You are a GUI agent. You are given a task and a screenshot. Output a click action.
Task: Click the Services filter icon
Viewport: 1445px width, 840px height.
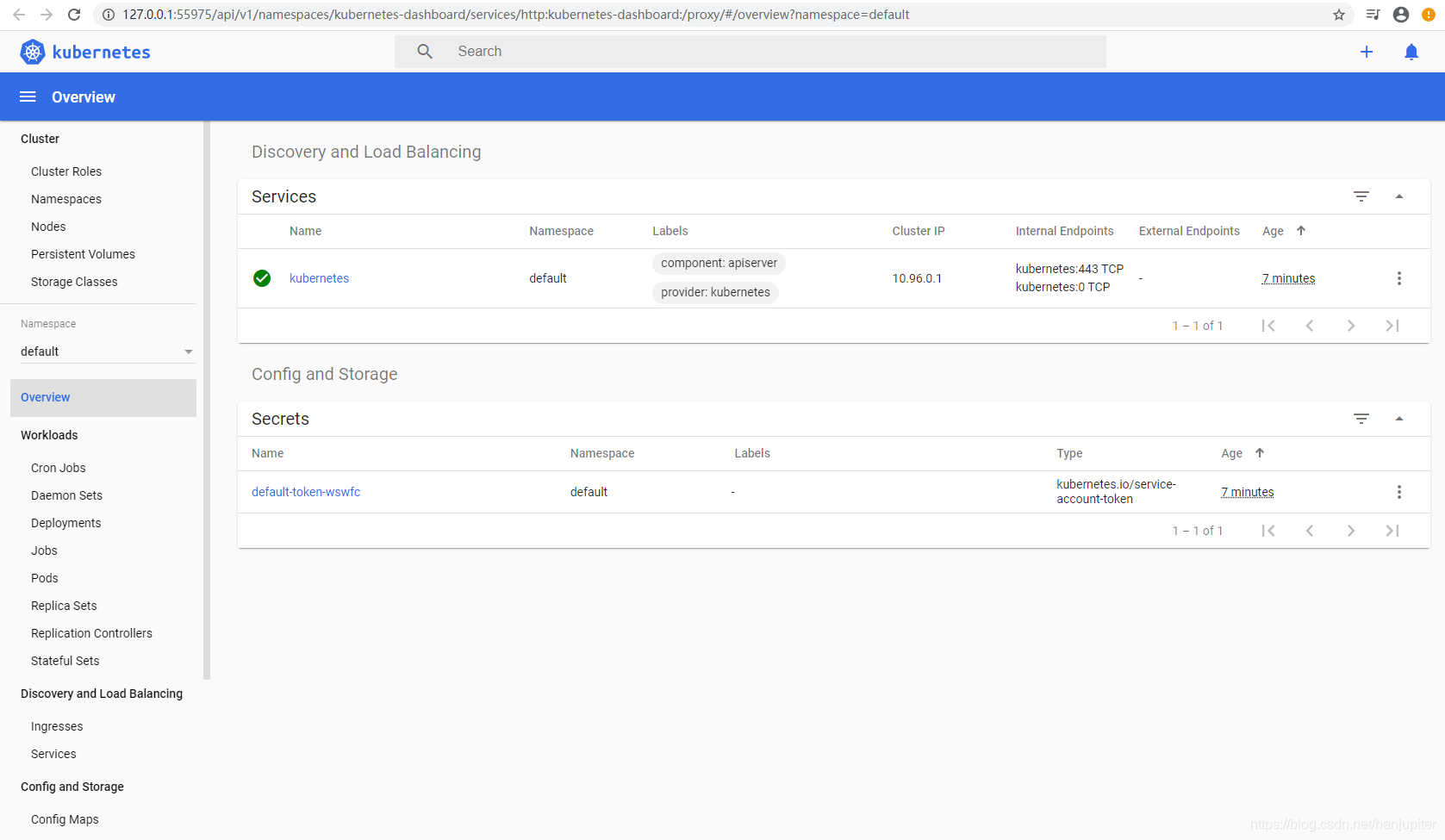click(1361, 196)
